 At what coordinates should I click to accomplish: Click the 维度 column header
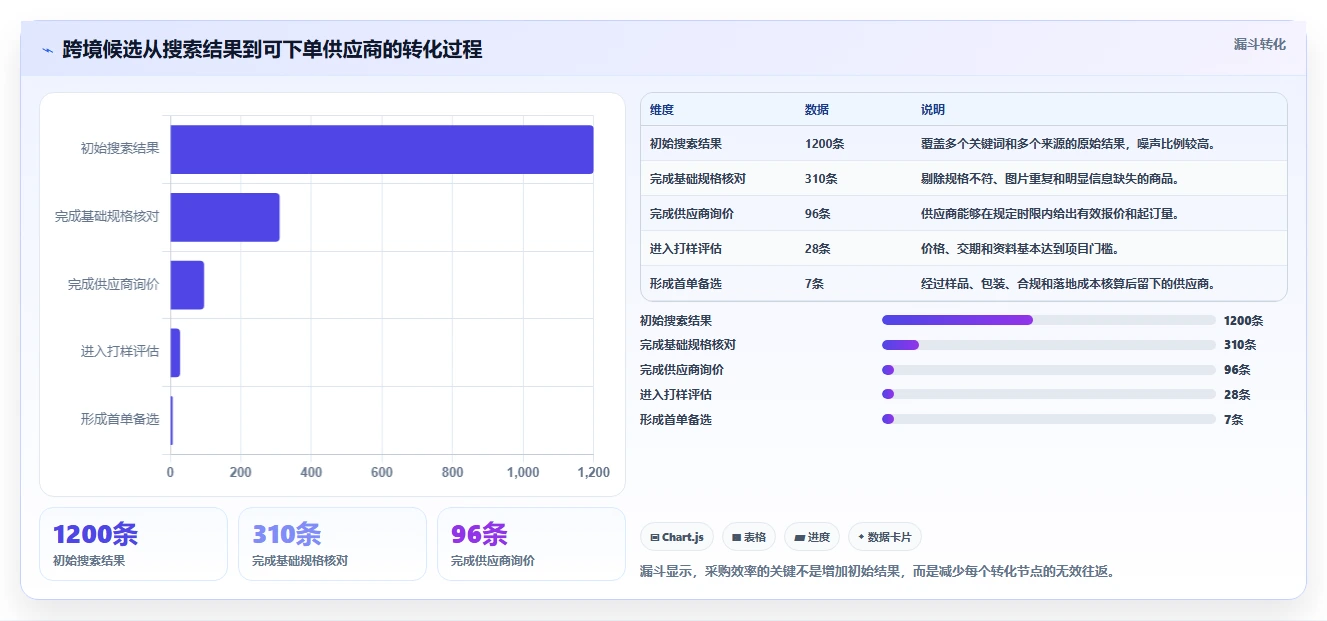pyautogui.click(x=662, y=110)
